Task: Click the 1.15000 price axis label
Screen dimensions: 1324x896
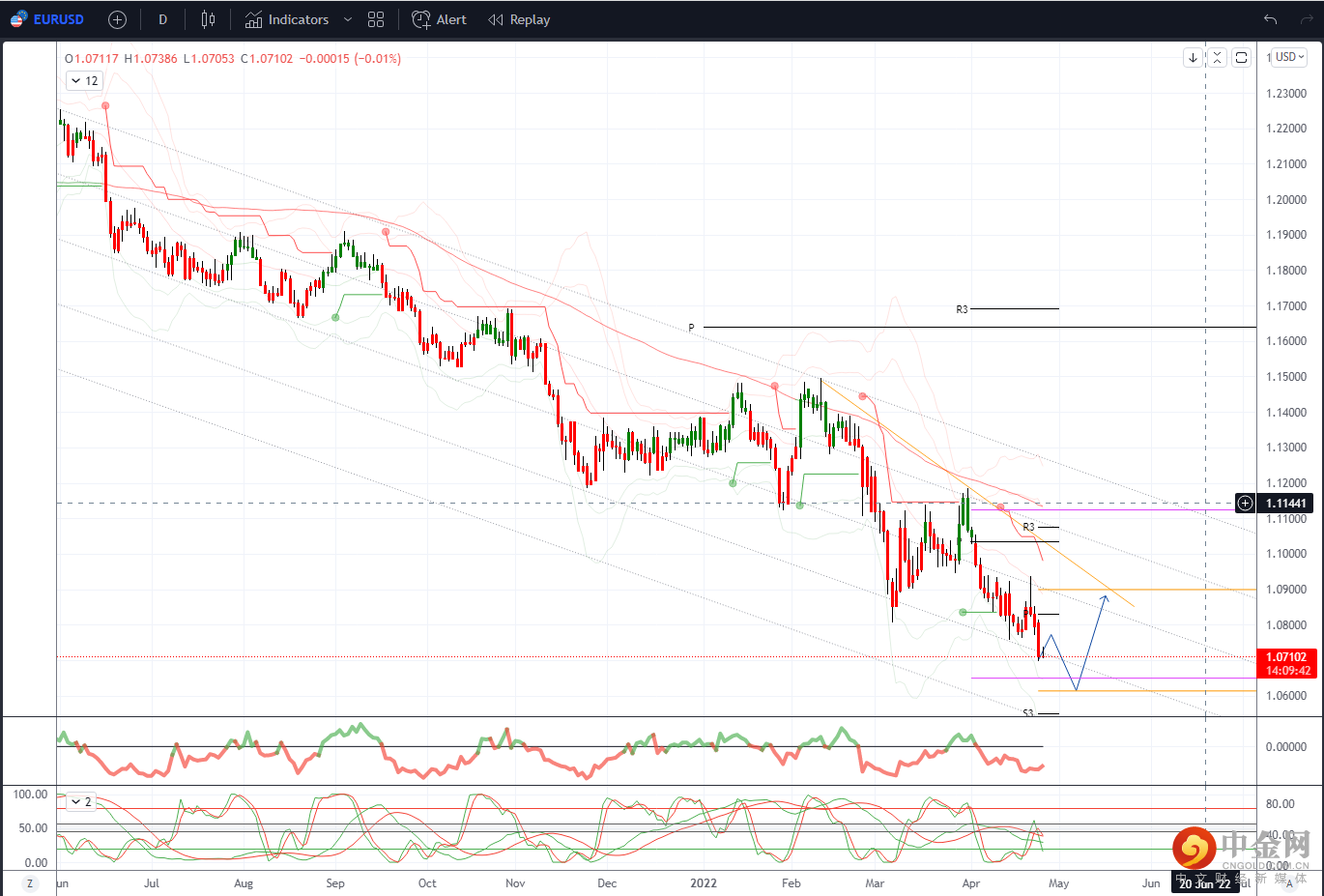Action: pyautogui.click(x=1286, y=377)
